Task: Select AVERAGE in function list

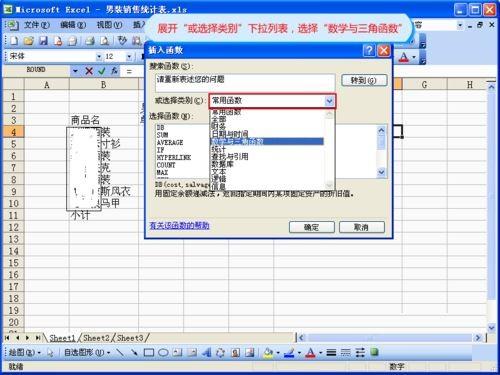Action: (x=170, y=142)
